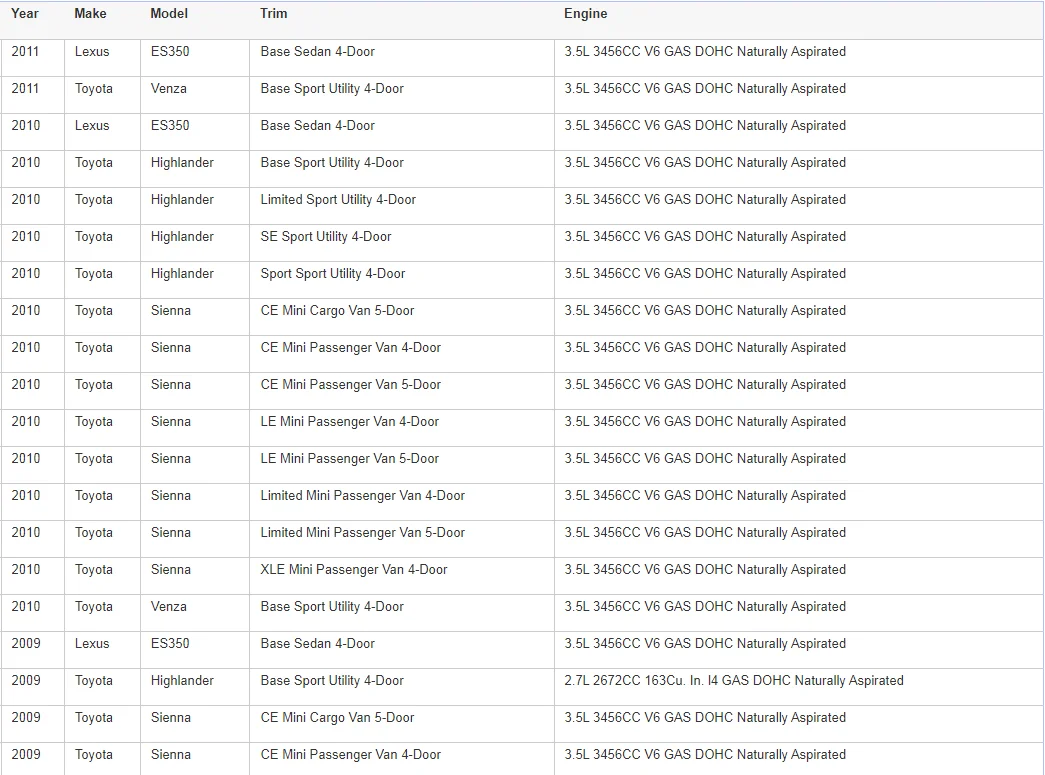The width and height of the screenshot is (1045, 775).
Task: Select the 2011 Toyota Venza model cell
Action: (195, 95)
